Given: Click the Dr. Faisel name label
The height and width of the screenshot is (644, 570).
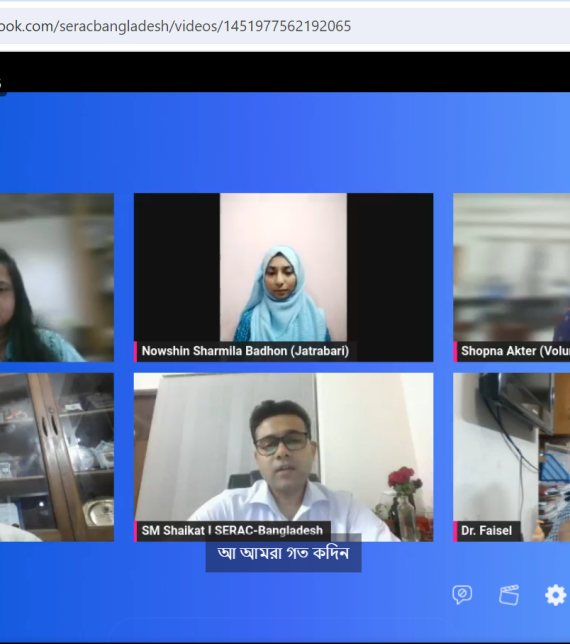Looking at the screenshot, I should (x=487, y=531).
